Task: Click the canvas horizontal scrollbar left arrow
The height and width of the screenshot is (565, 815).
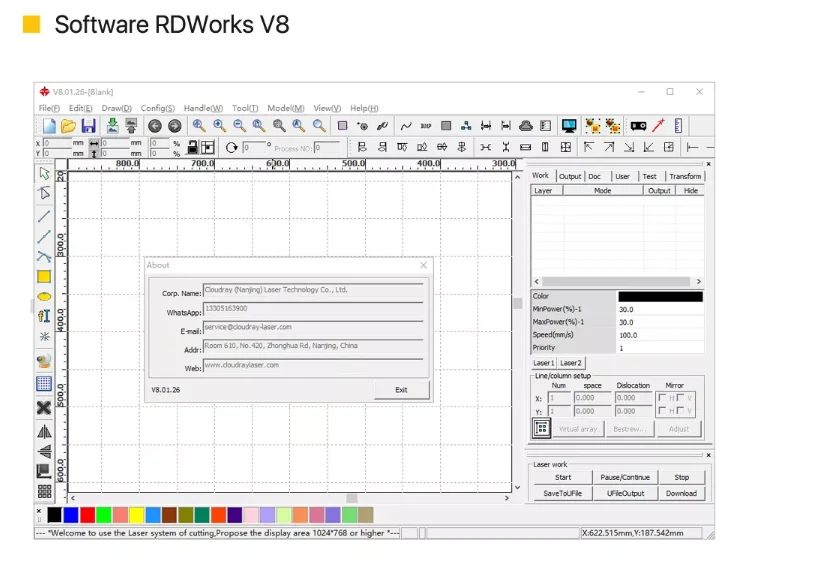Action: tap(73, 498)
